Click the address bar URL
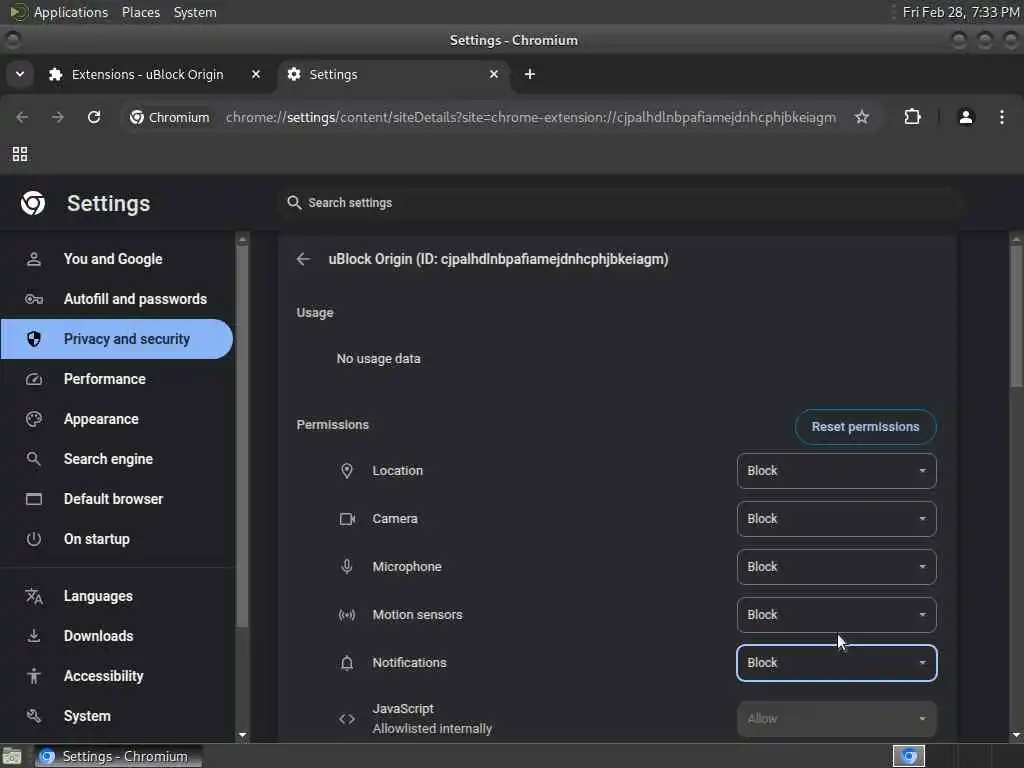This screenshot has width=1024, height=768. 530,118
